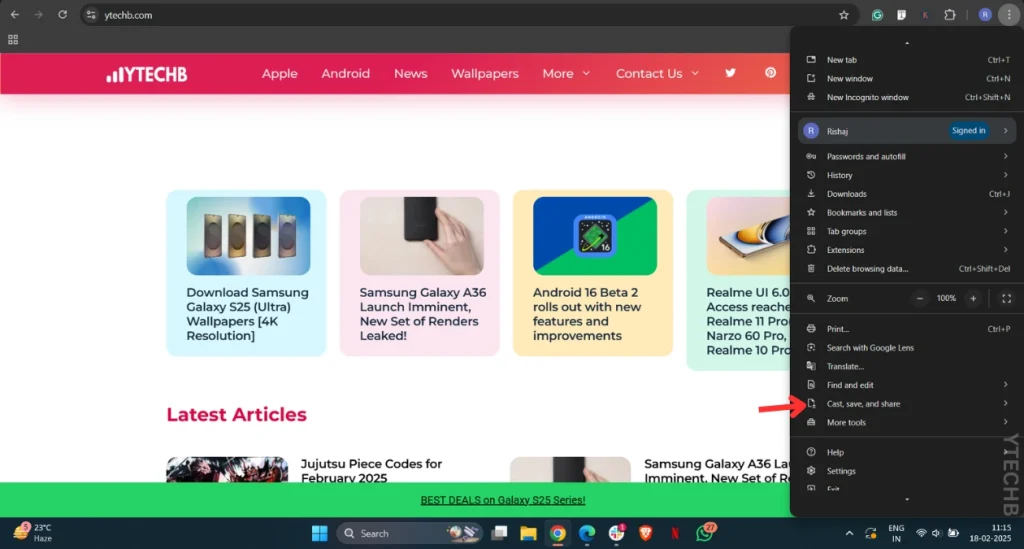Decrease zoom with the minus button
Image resolution: width=1024 pixels, height=549 pixels.
[x=920, y=298]
